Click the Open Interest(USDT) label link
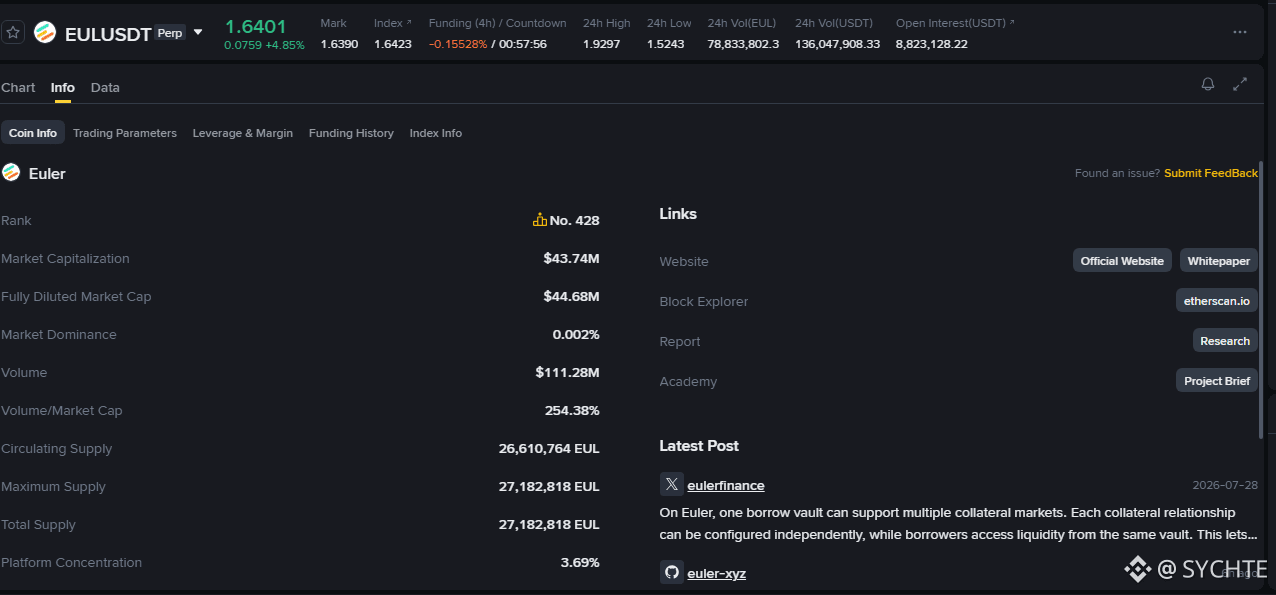 point(955,22)
